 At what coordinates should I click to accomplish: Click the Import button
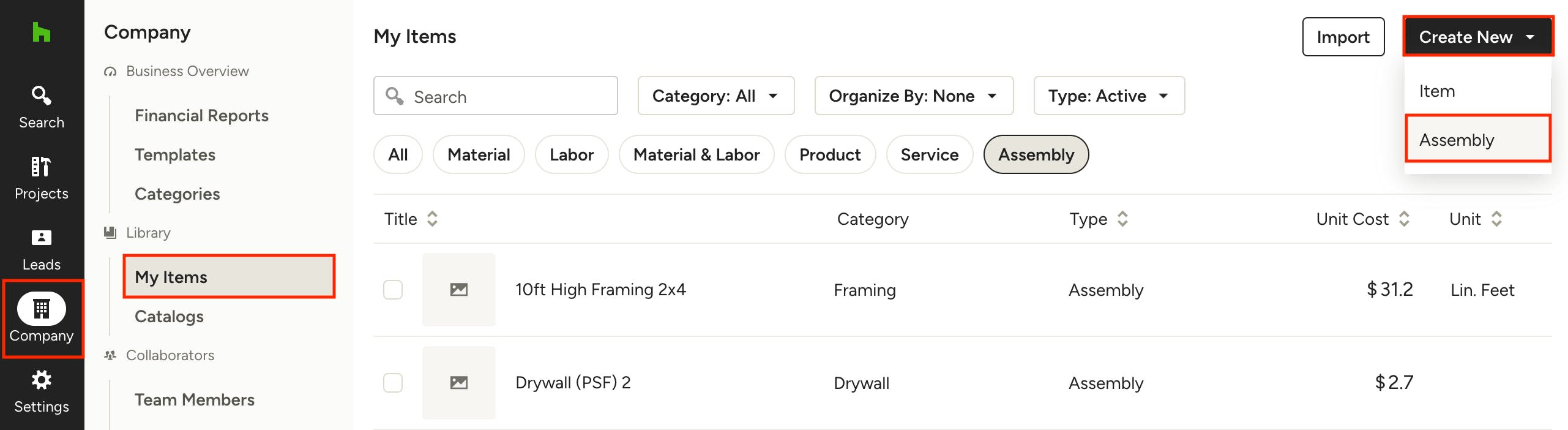point(1343,37)
